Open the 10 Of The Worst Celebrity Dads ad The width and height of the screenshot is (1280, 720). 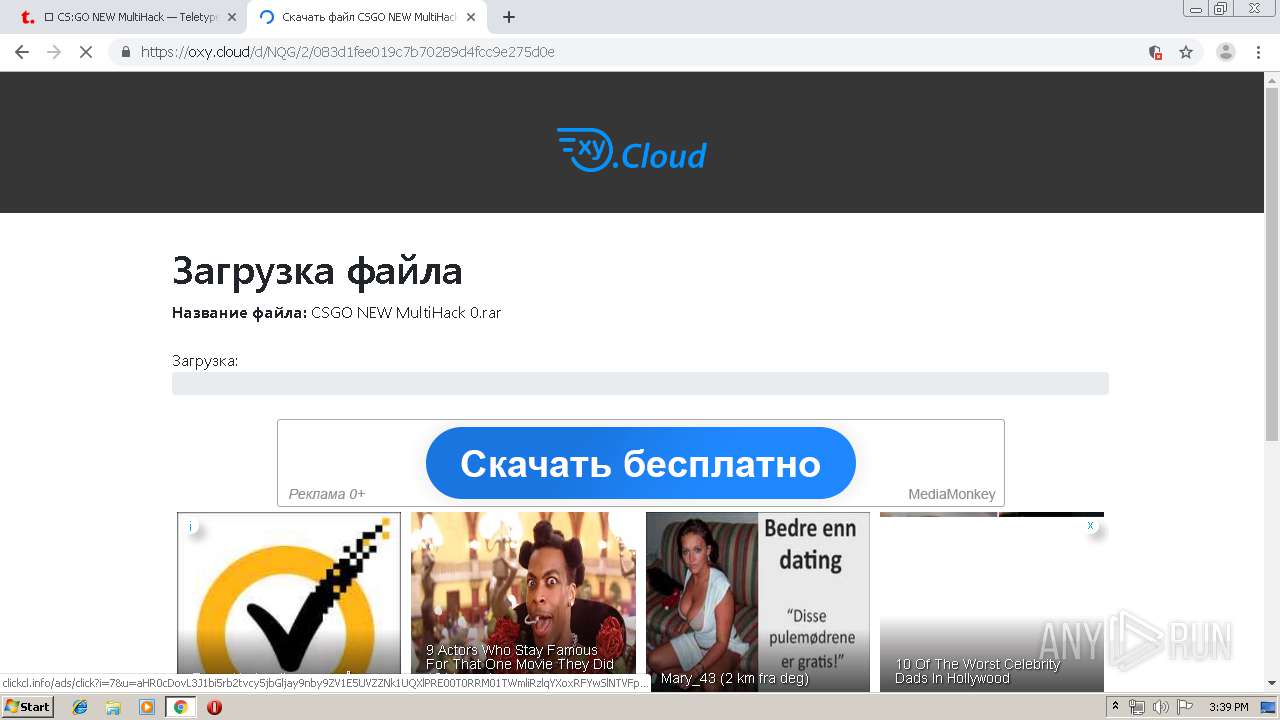pyautogui.click(x=992, y=602)
